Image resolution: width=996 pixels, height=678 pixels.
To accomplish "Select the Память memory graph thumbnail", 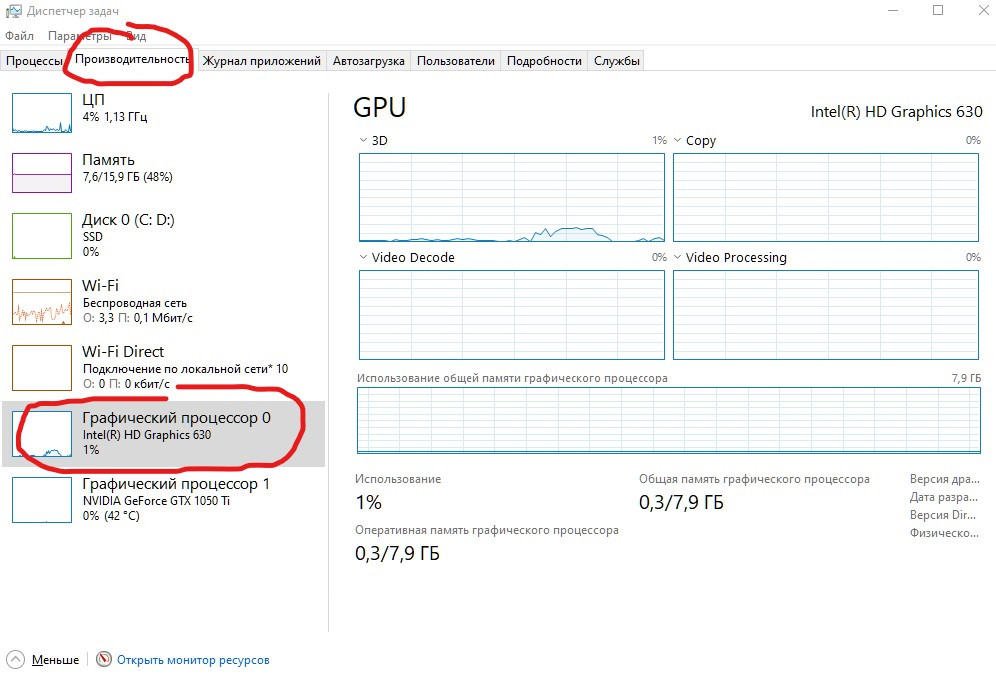I will (42, 172).
